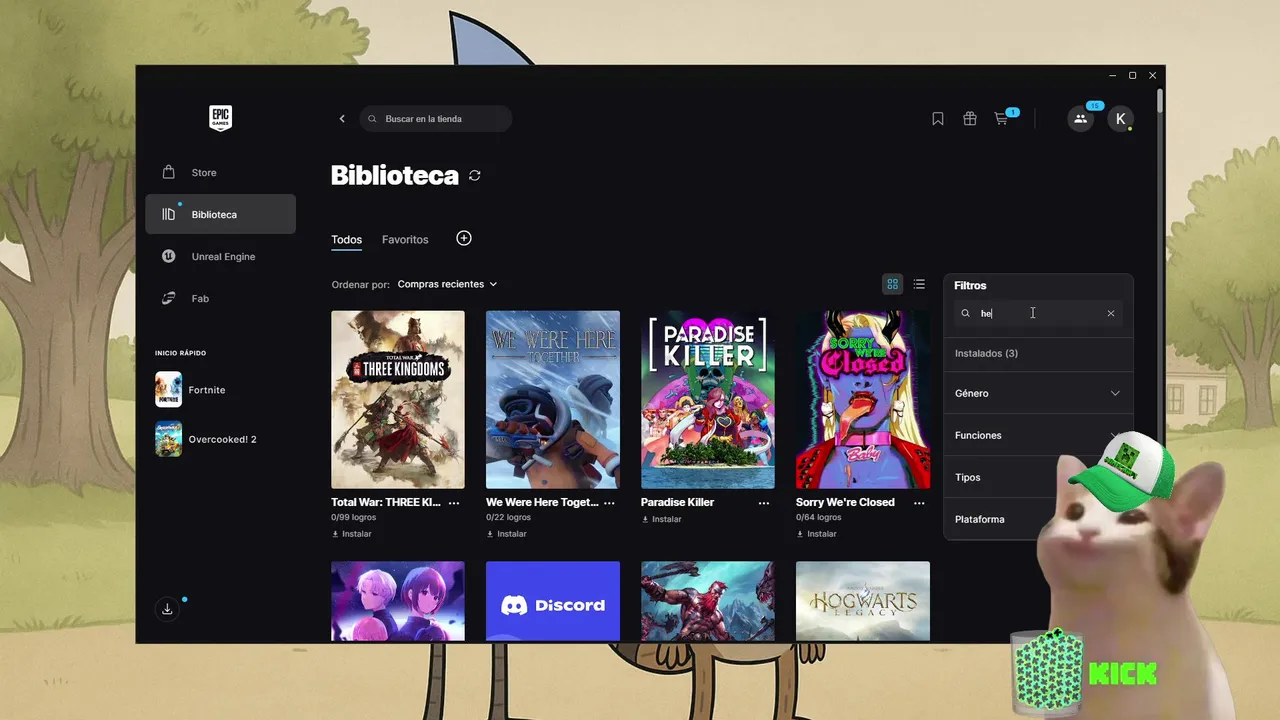The height and width of the screenshot is (720, 1280).
Task: Click the Epic Games logo
Action: click(x=220, y=118)
